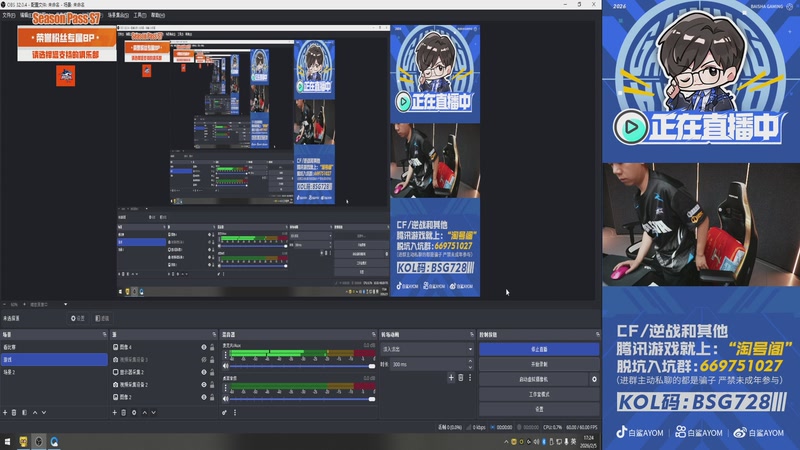
Task: Open OBS icon in Windows taskbar
Action: [39, 442]
